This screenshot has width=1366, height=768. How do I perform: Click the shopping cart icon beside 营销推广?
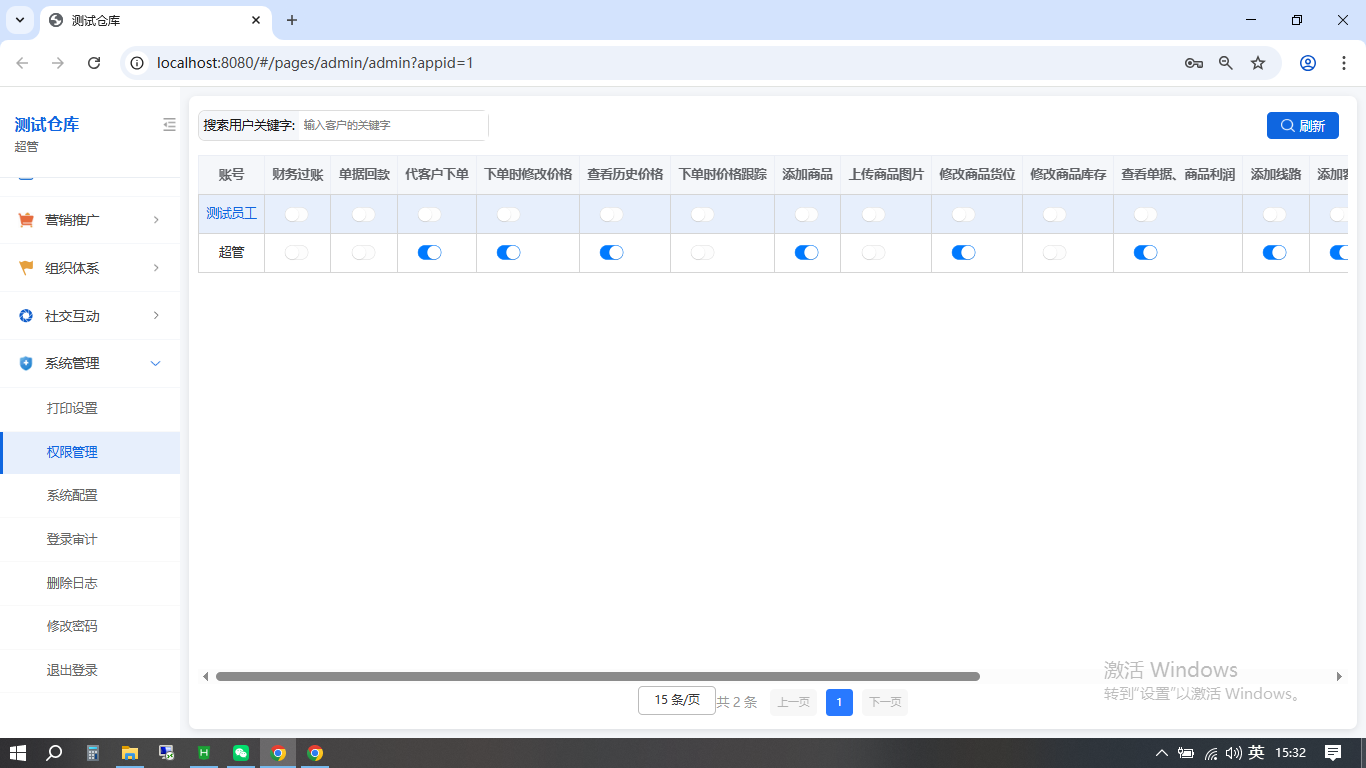(x=24, y=219)
